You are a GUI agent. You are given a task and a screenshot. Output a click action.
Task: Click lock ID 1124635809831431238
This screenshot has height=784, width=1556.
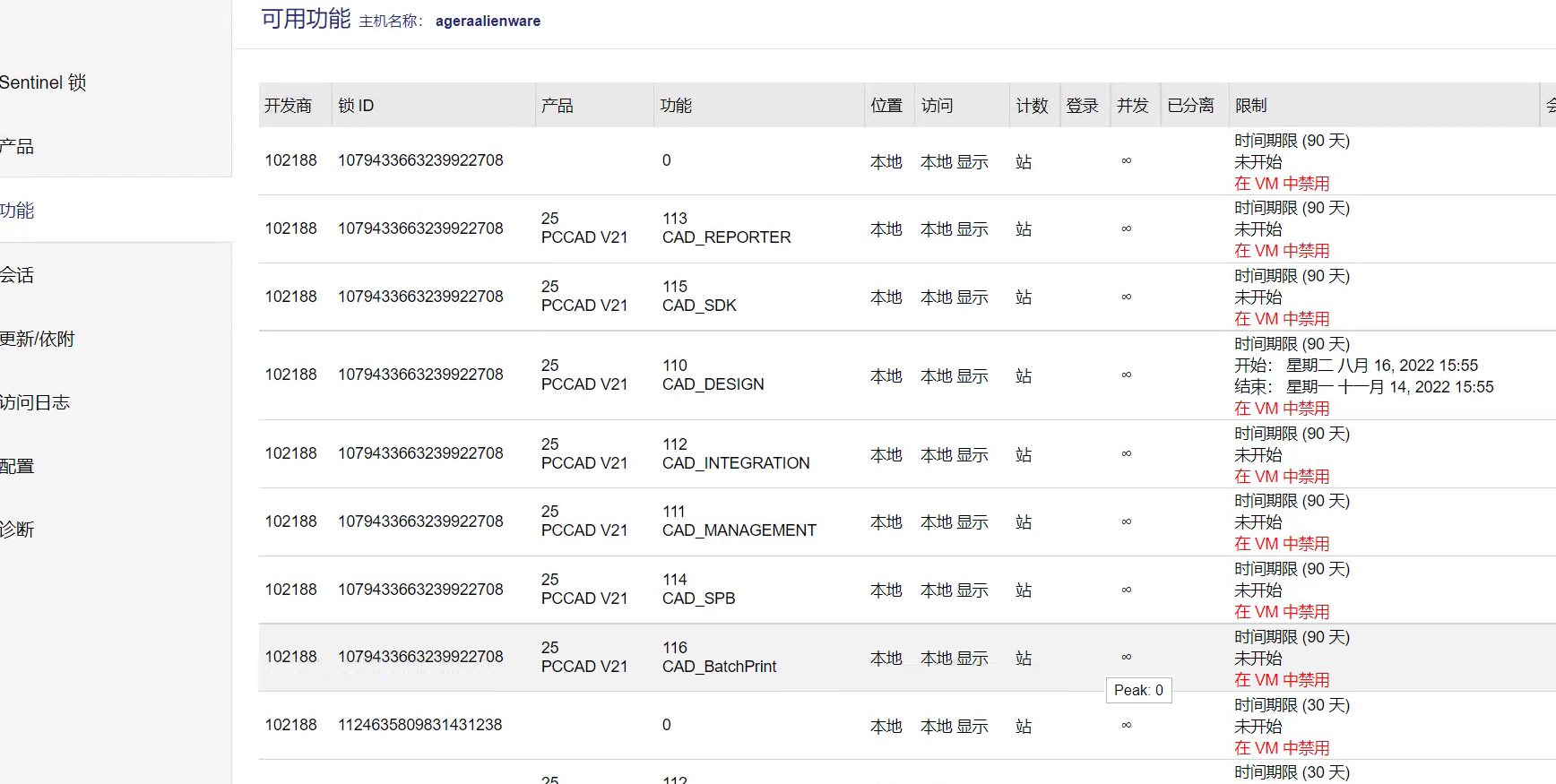(x=419, y=725)
